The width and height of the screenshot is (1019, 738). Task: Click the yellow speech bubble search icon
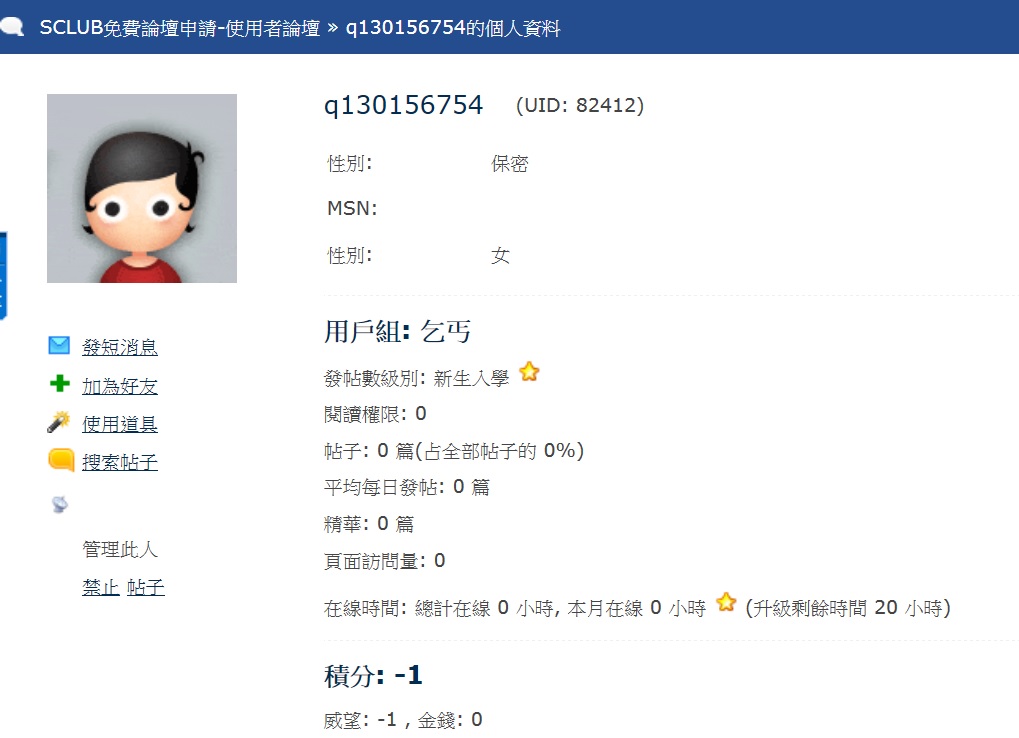click(x=61, y=460)
